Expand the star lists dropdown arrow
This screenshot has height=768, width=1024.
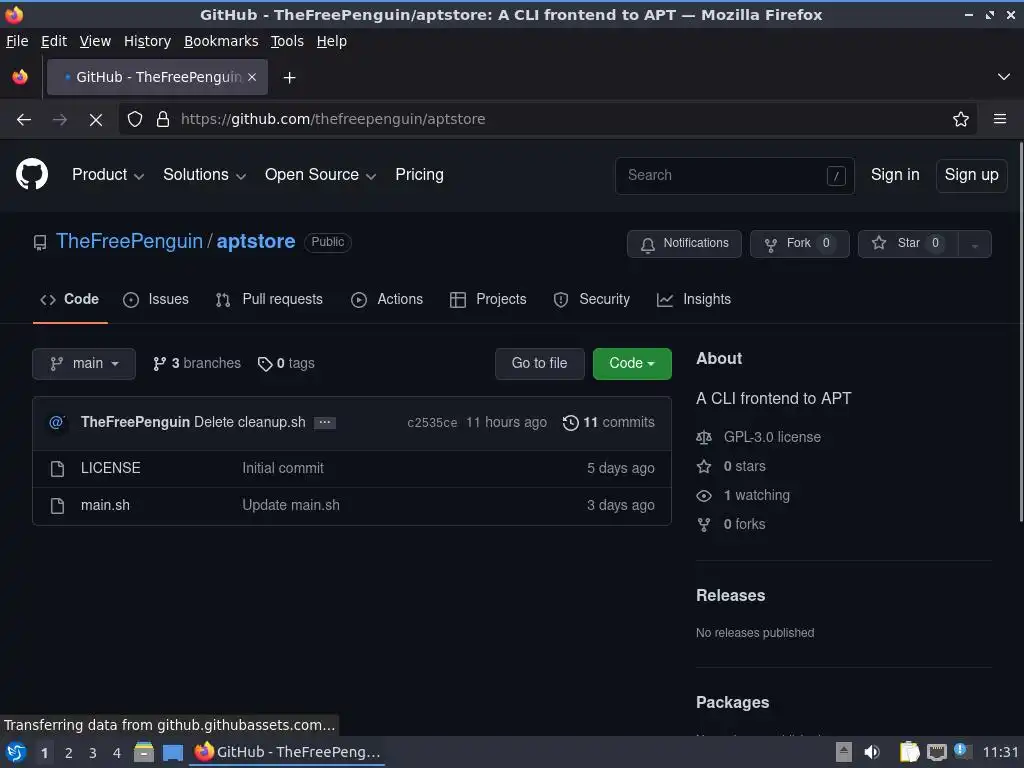[x=974, y=244]
